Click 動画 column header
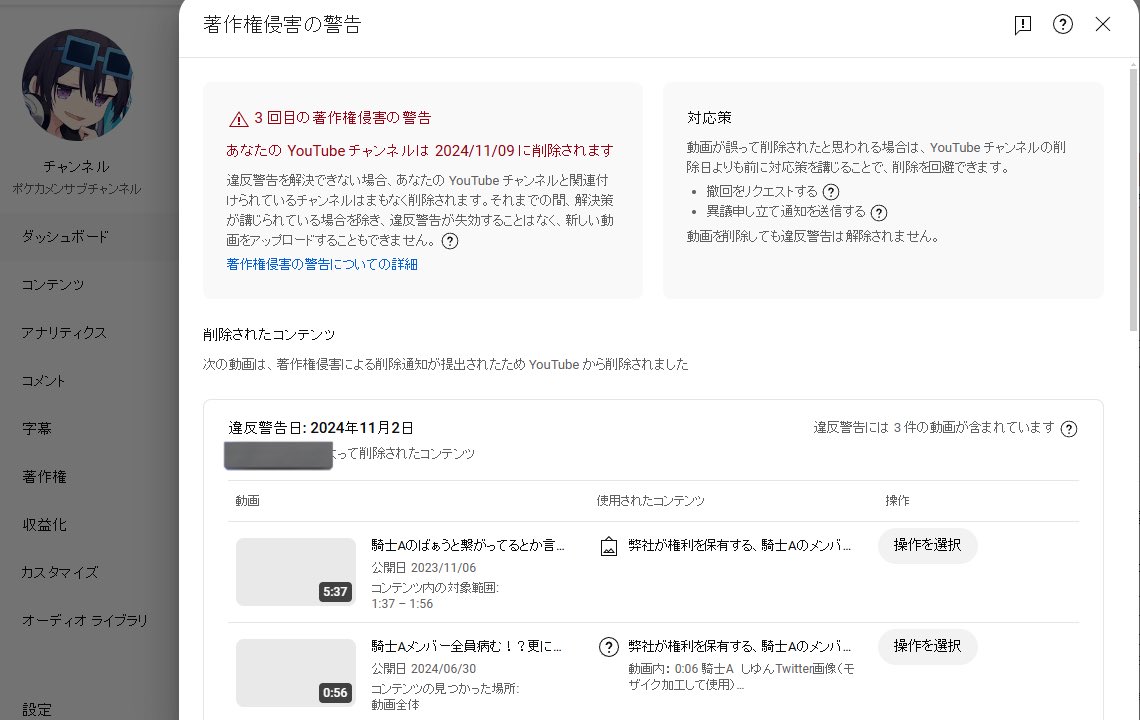Image resolution: width=1140 pixels, height=720 pixels. click(x=247, y=500)
